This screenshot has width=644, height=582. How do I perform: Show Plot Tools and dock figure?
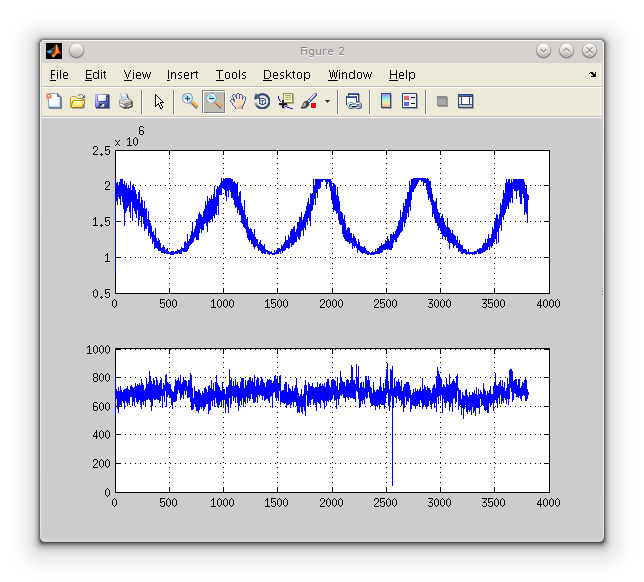click(466, 101)
